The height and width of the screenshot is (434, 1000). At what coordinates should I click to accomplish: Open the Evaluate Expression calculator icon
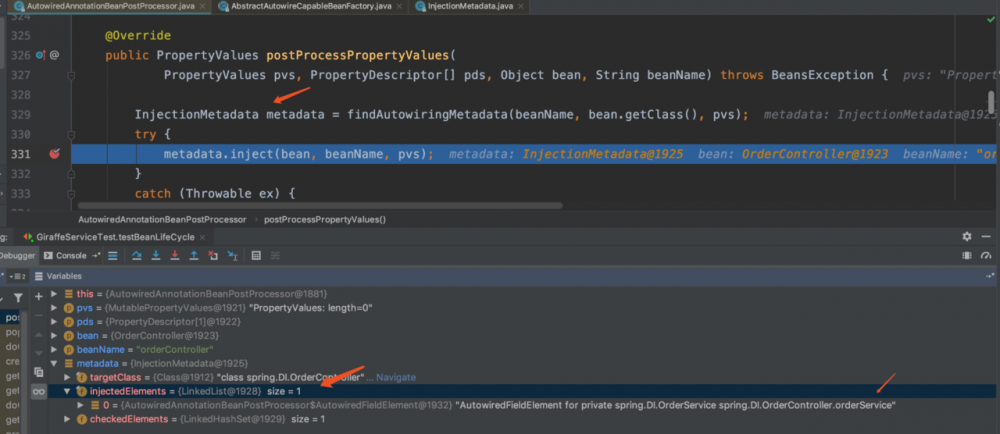[256, 256]
